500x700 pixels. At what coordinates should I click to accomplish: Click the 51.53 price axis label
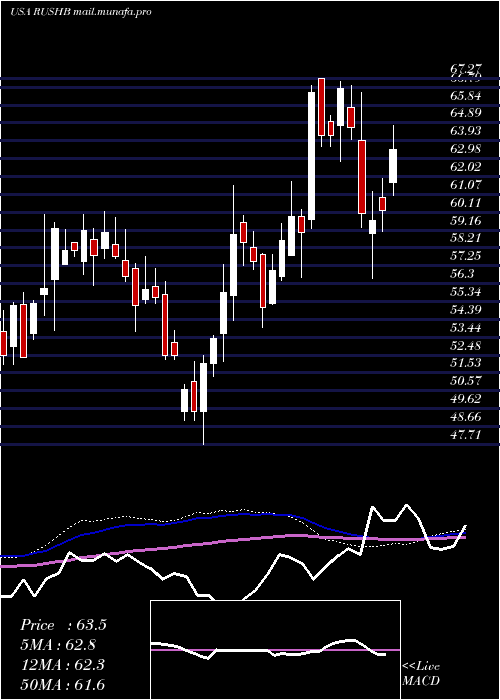click(x=466, y=362)
